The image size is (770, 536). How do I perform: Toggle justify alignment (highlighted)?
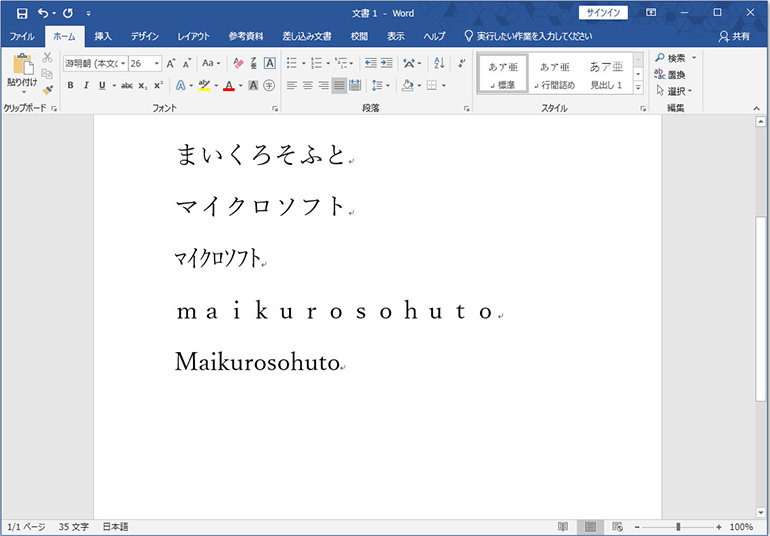(339, 85)
